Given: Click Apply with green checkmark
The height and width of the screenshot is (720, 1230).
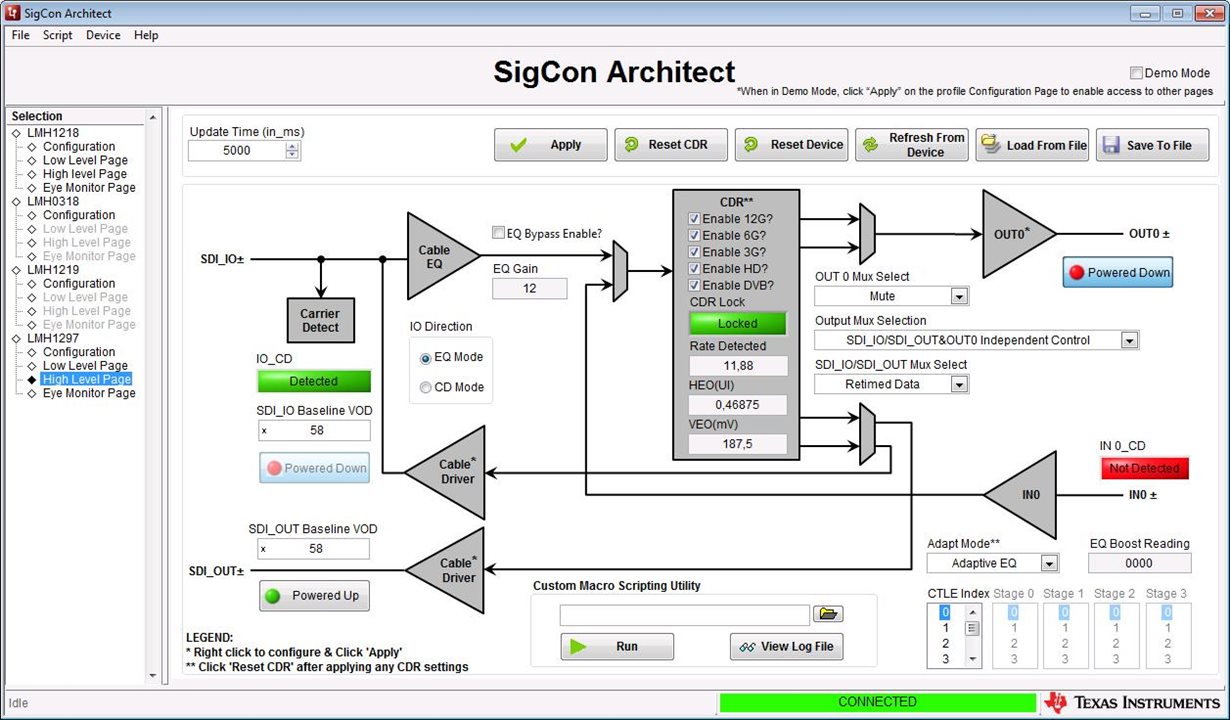Looking at the screenshot, I should 551,145.
